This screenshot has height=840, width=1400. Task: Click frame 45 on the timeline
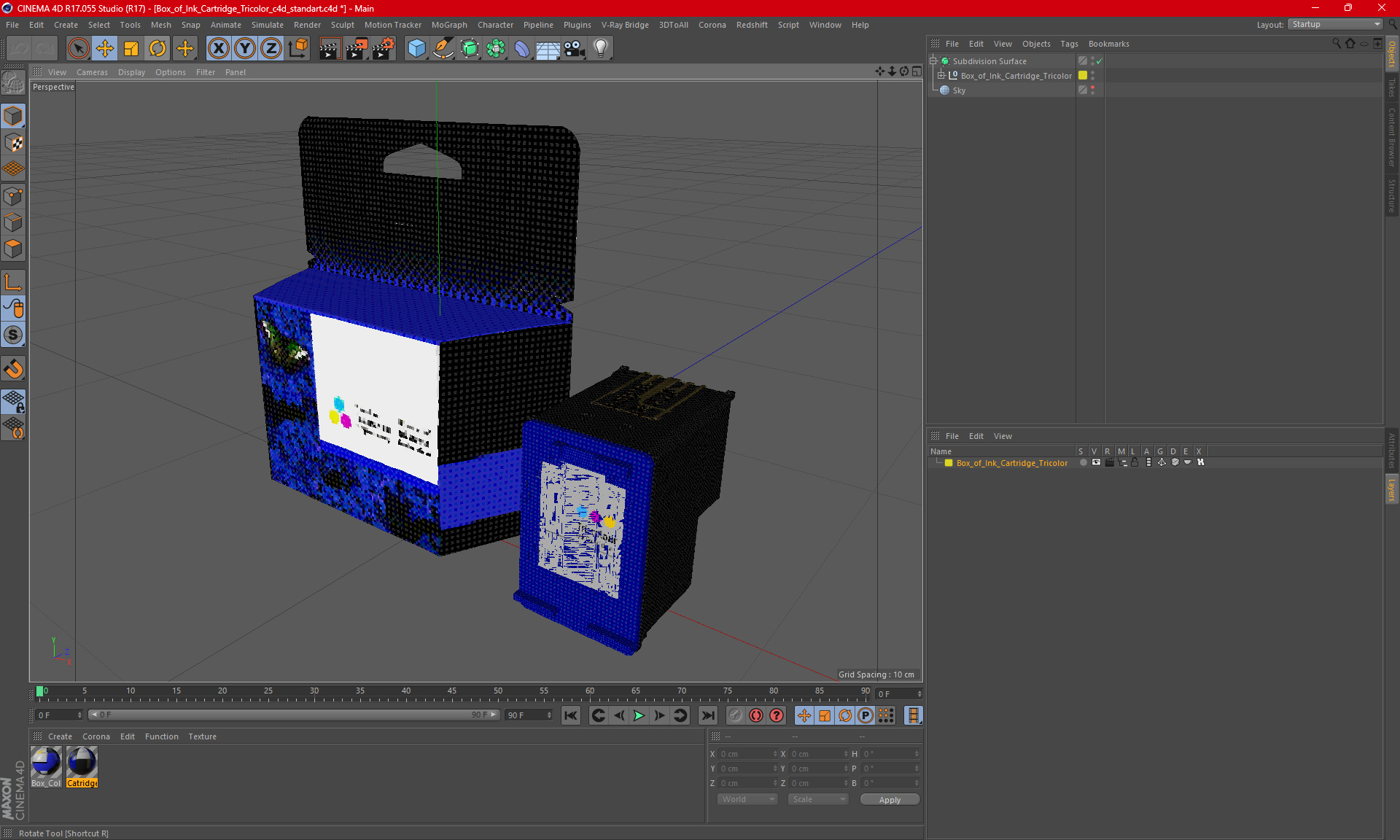coord(452,691)
